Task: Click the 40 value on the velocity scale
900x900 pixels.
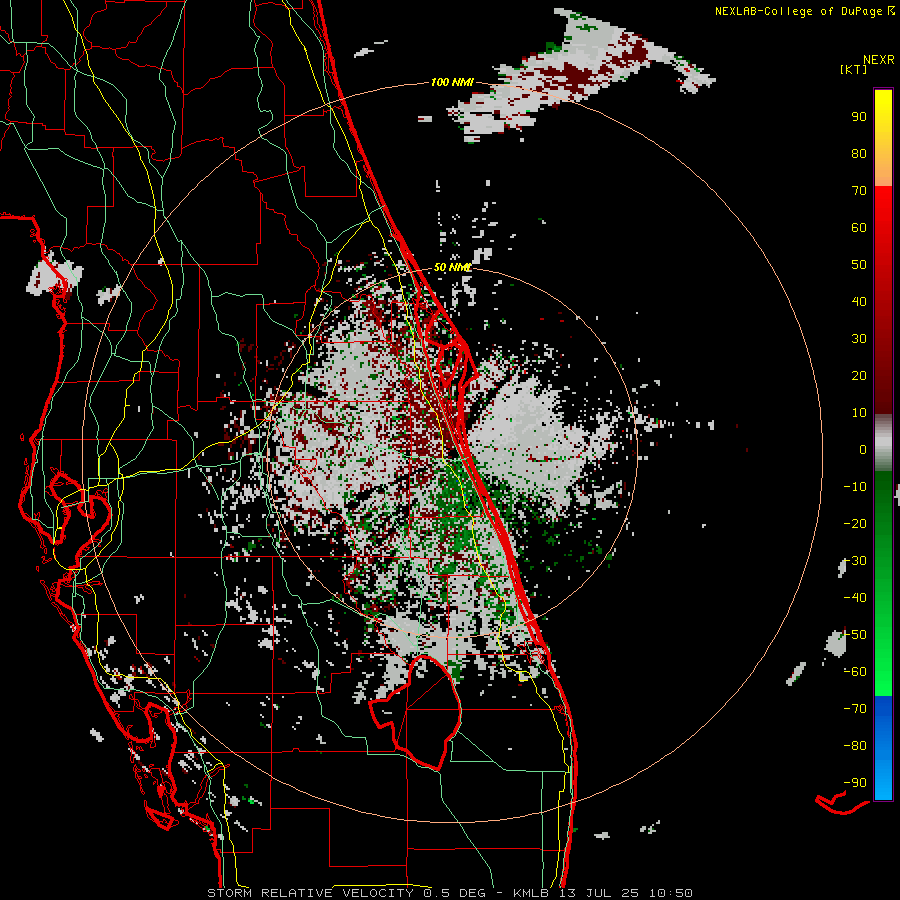Action: (x=859, y=301)
